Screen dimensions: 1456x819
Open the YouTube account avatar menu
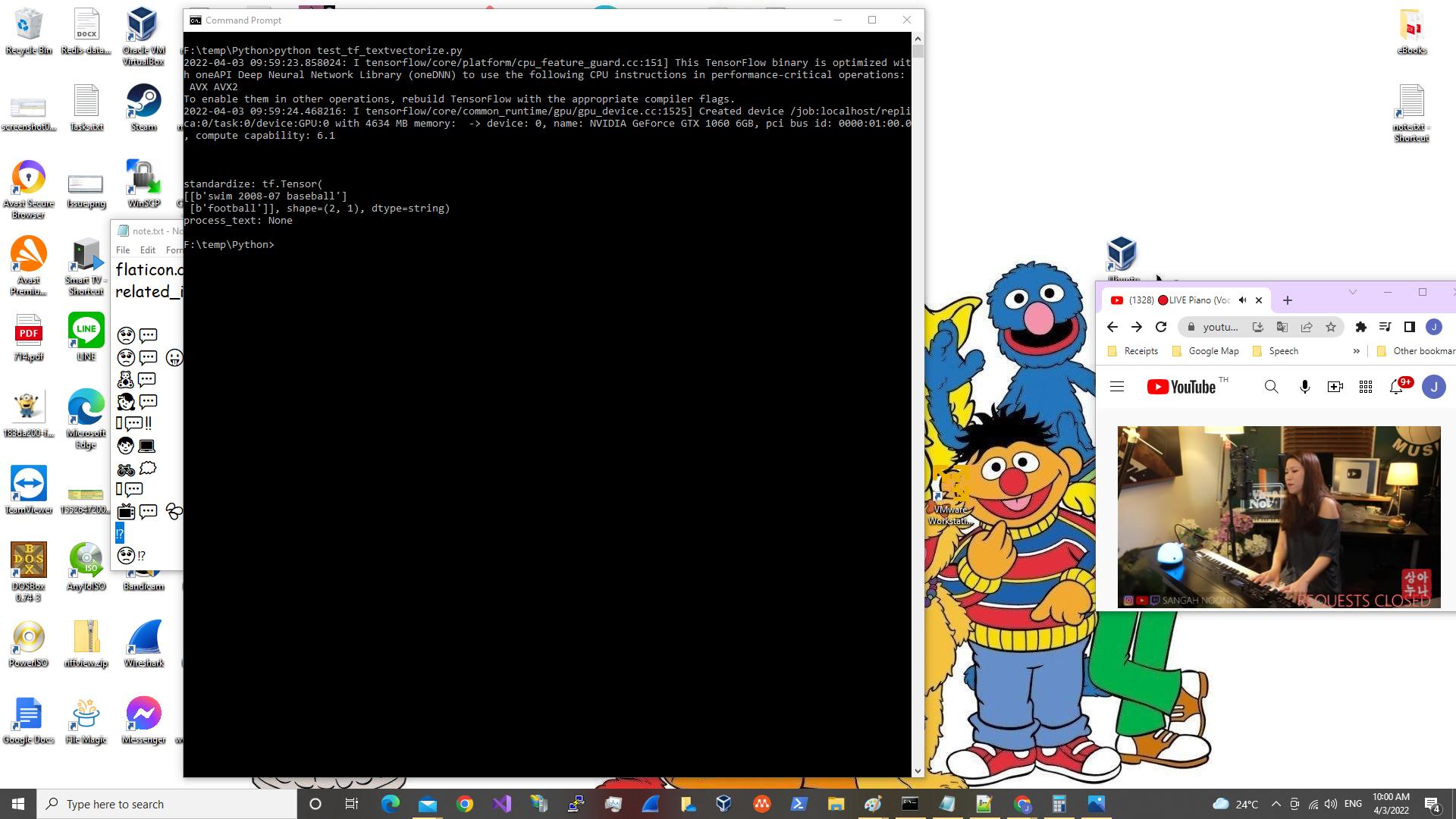tap(1433, 387)
